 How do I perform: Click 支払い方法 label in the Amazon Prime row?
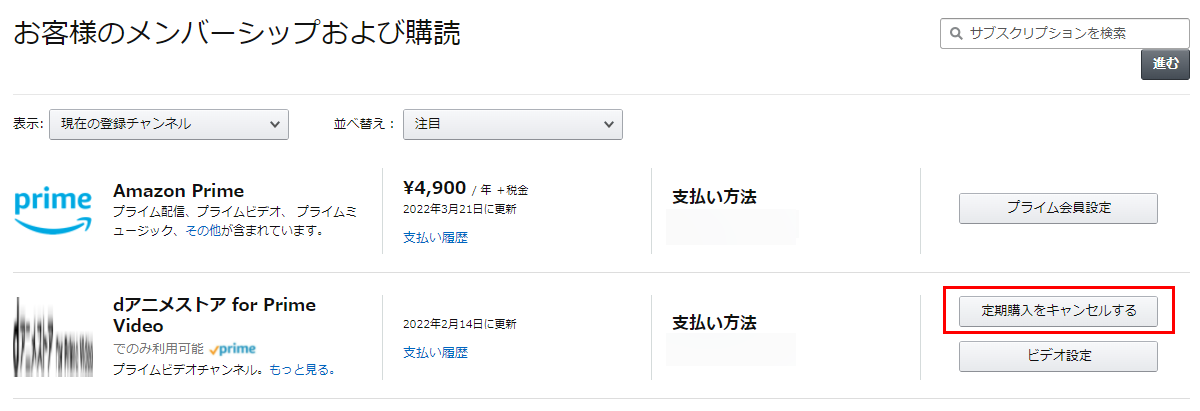714,197
